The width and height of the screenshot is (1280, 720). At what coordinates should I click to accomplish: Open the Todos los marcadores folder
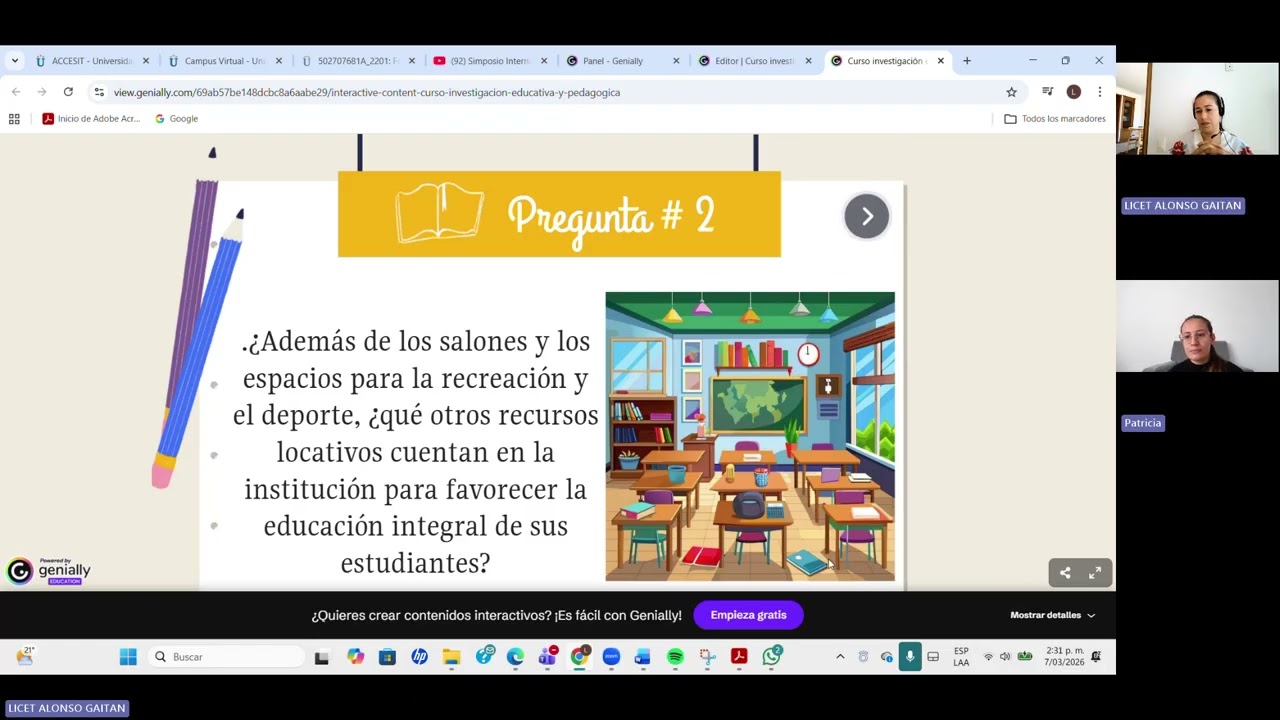pyautogui.click(x=1055, y=119)
